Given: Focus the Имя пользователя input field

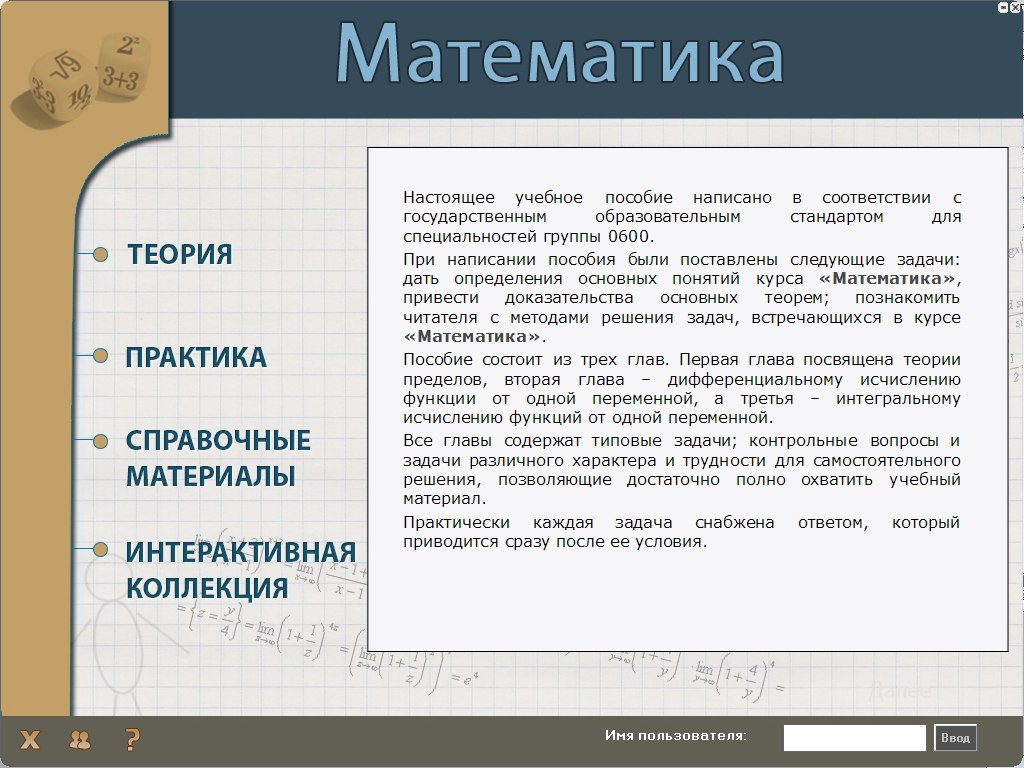Looking at the screenshot, I should [x=854, y=738].
